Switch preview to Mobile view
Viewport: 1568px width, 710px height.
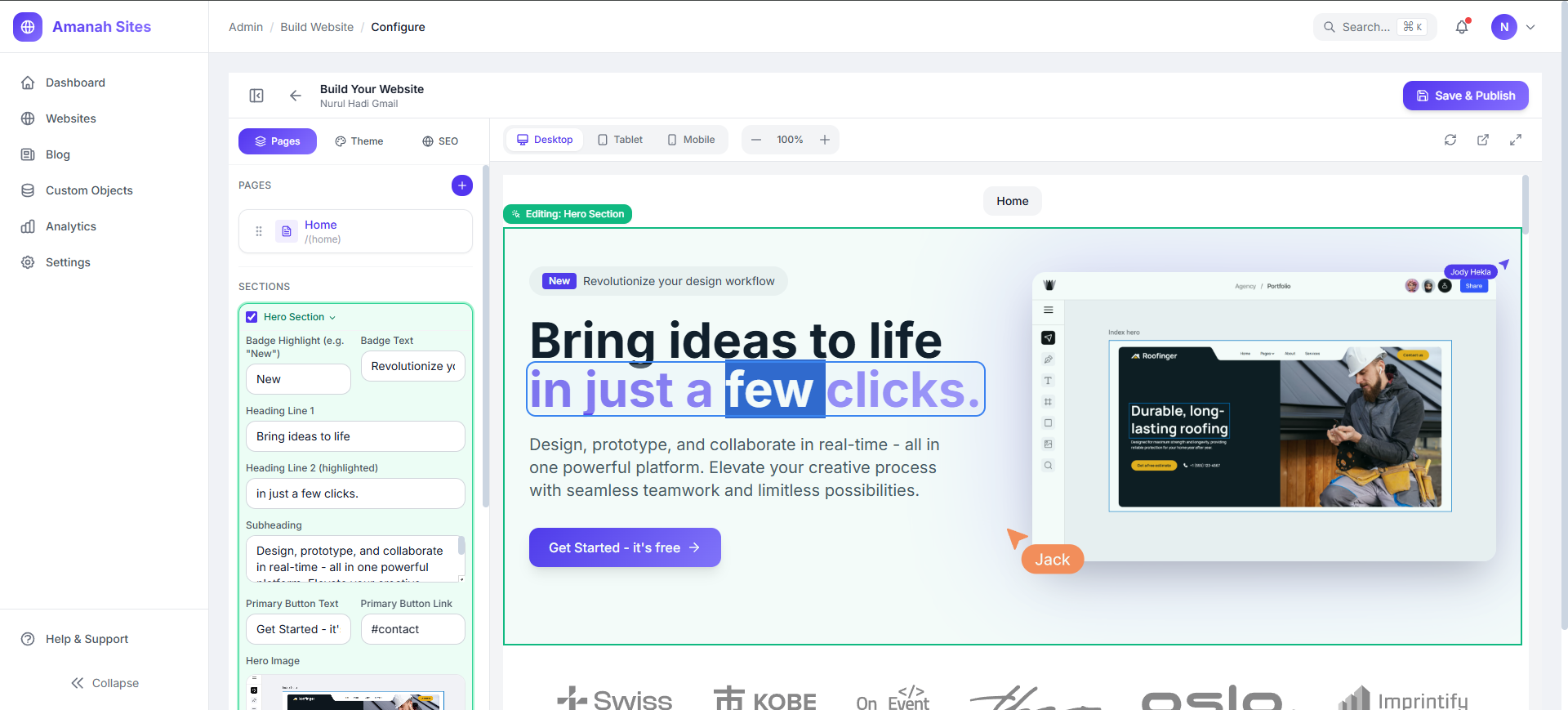pos(691,140)
